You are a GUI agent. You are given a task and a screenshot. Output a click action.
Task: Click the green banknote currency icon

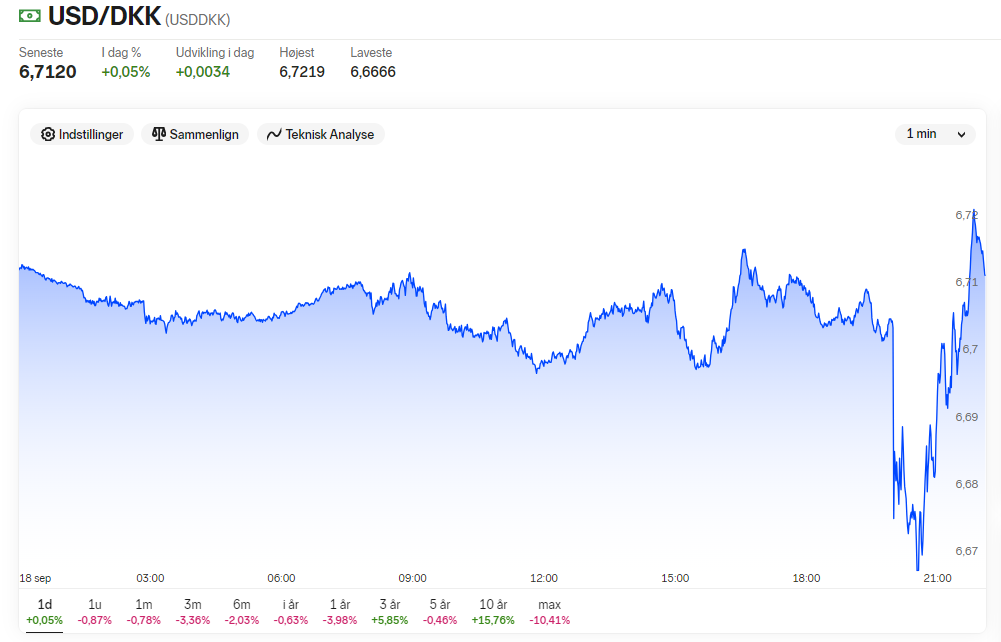click(29, 15)
